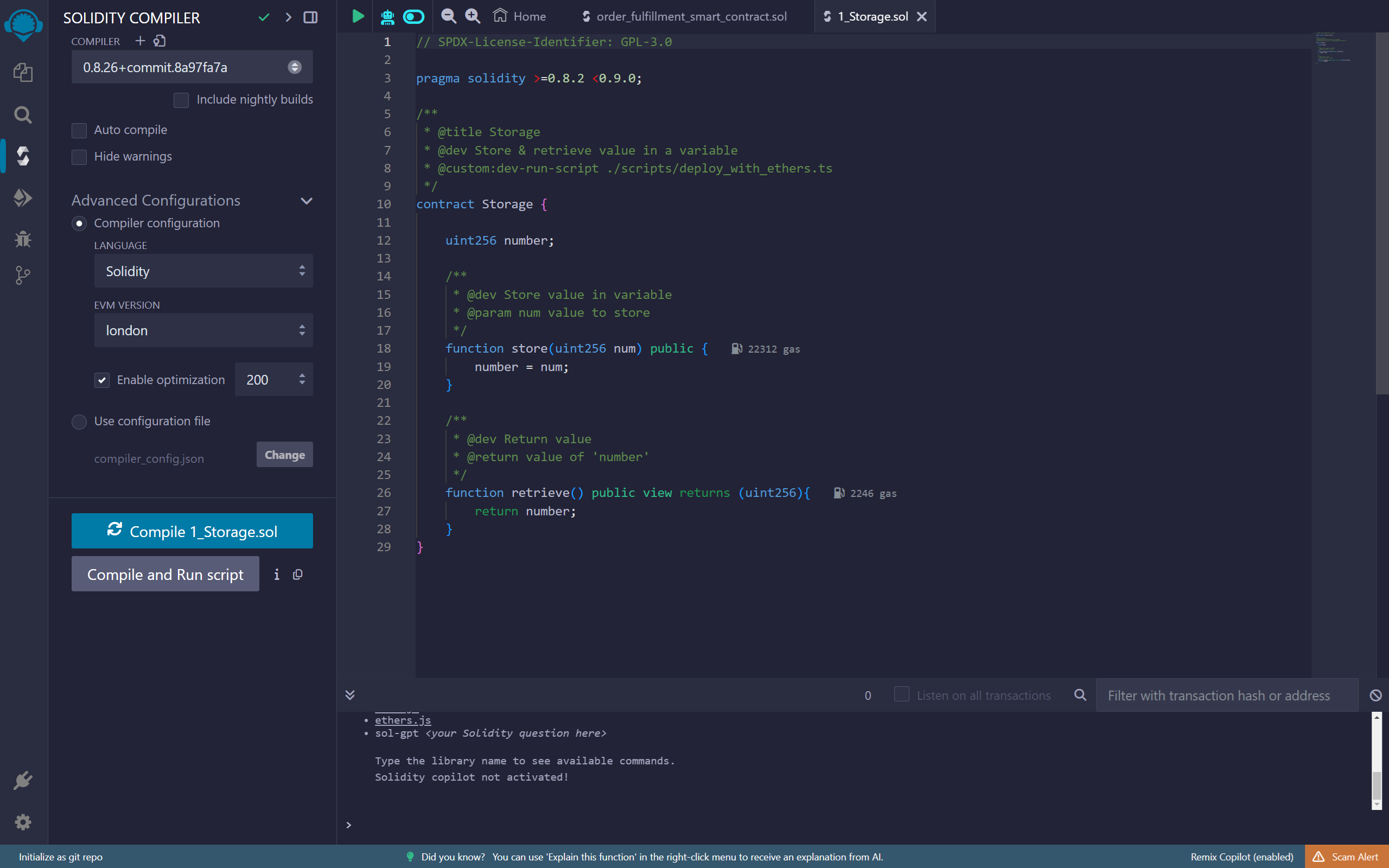The width and height of the screenshot is (1389, 868).
Task: Check Include nightly builds
Action: 181,100
